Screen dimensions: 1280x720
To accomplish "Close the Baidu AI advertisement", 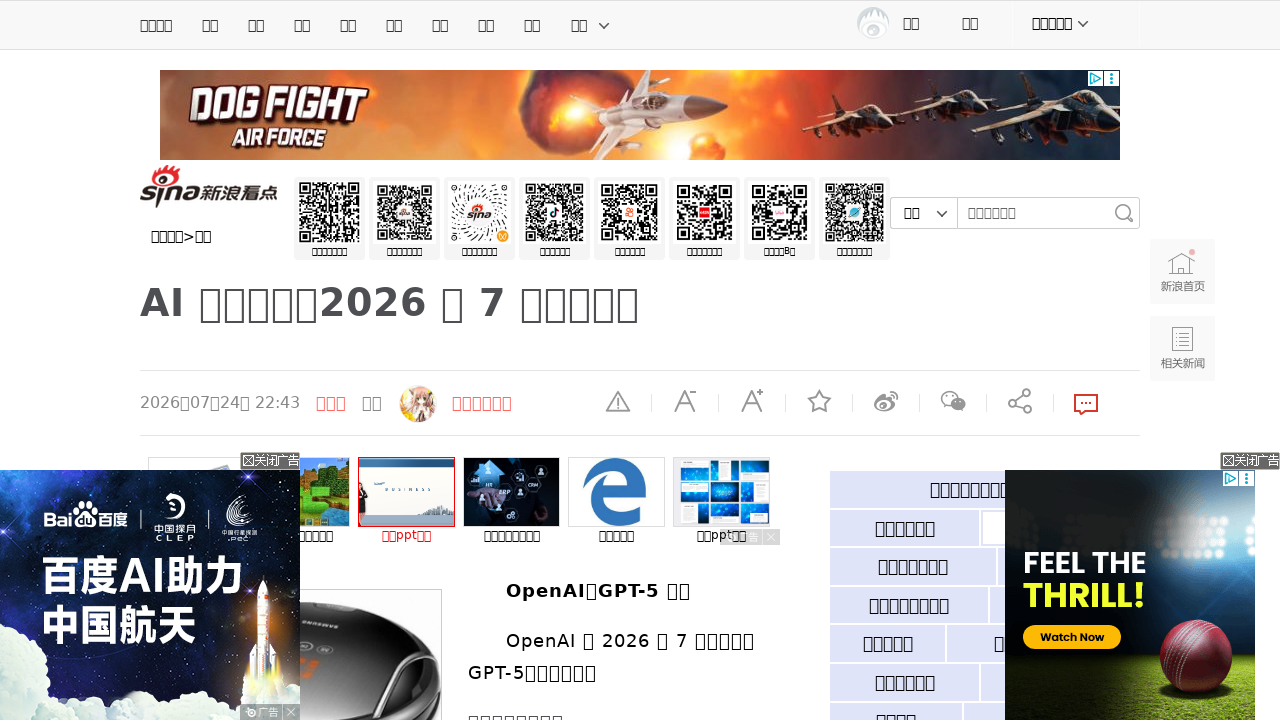I will pyautogui.click(x=269, y=461).
